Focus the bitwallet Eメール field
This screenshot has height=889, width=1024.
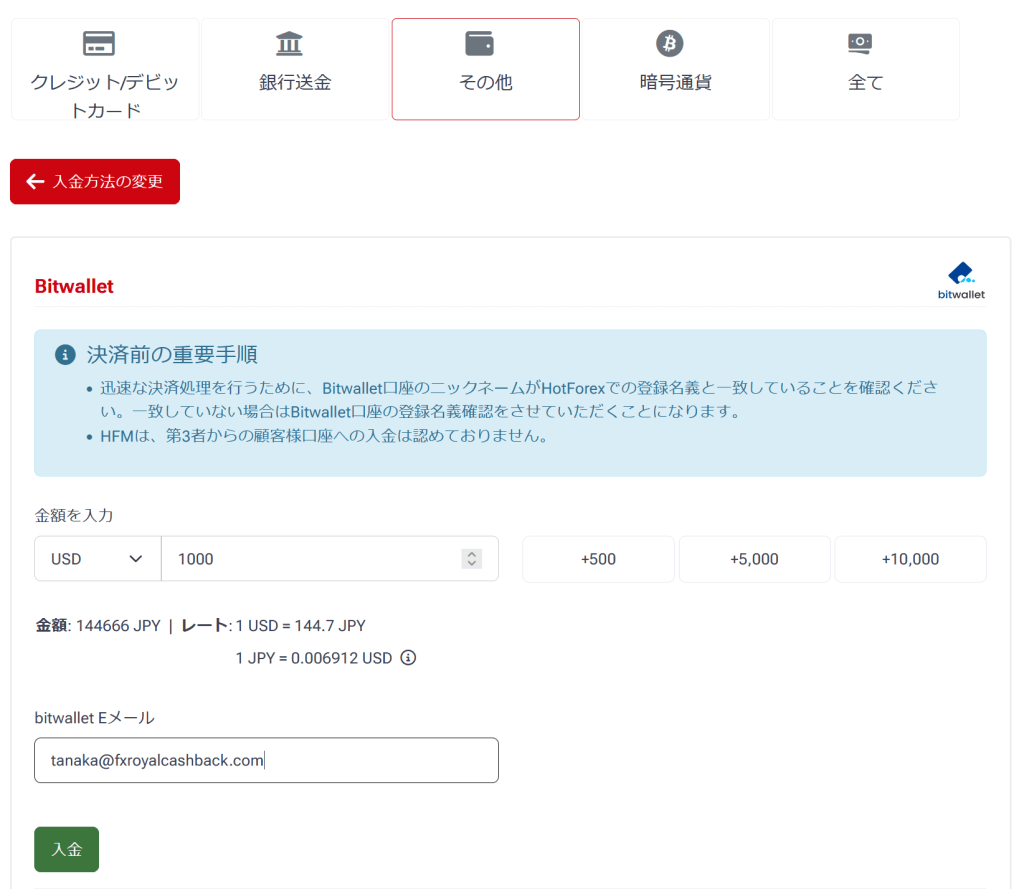[x=266, y=760]
